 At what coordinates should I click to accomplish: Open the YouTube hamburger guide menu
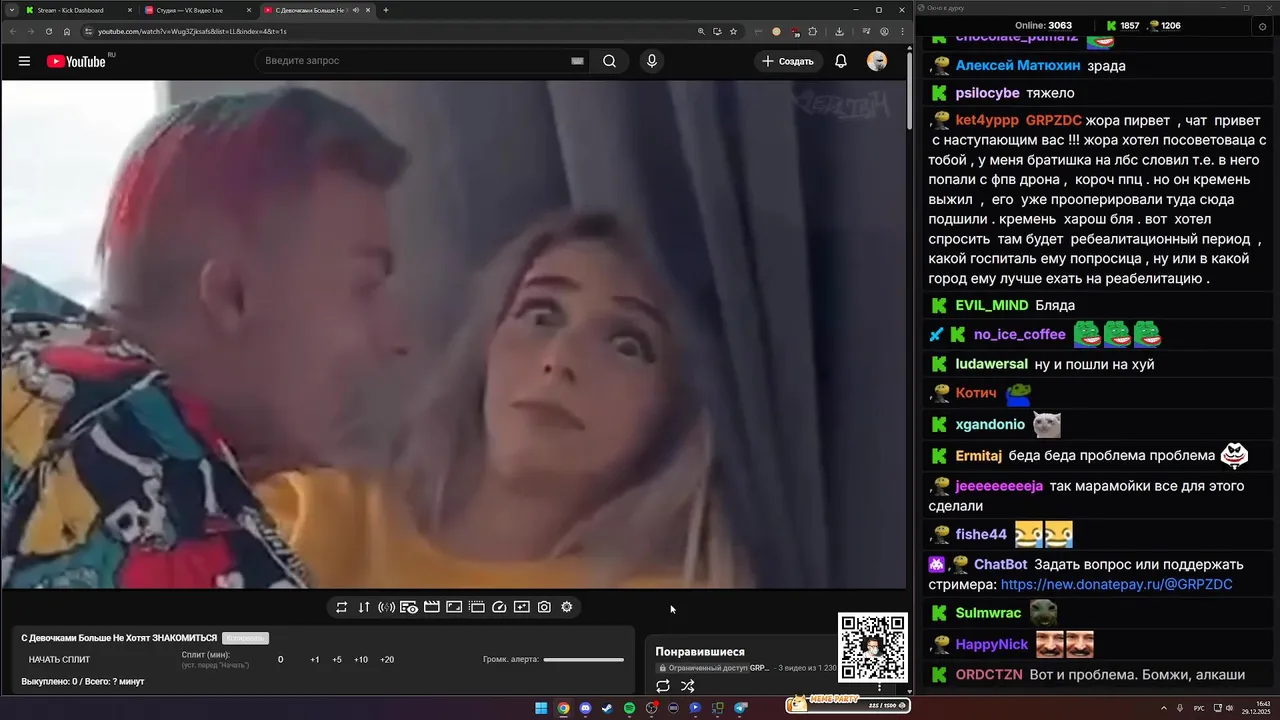point(24,61)
